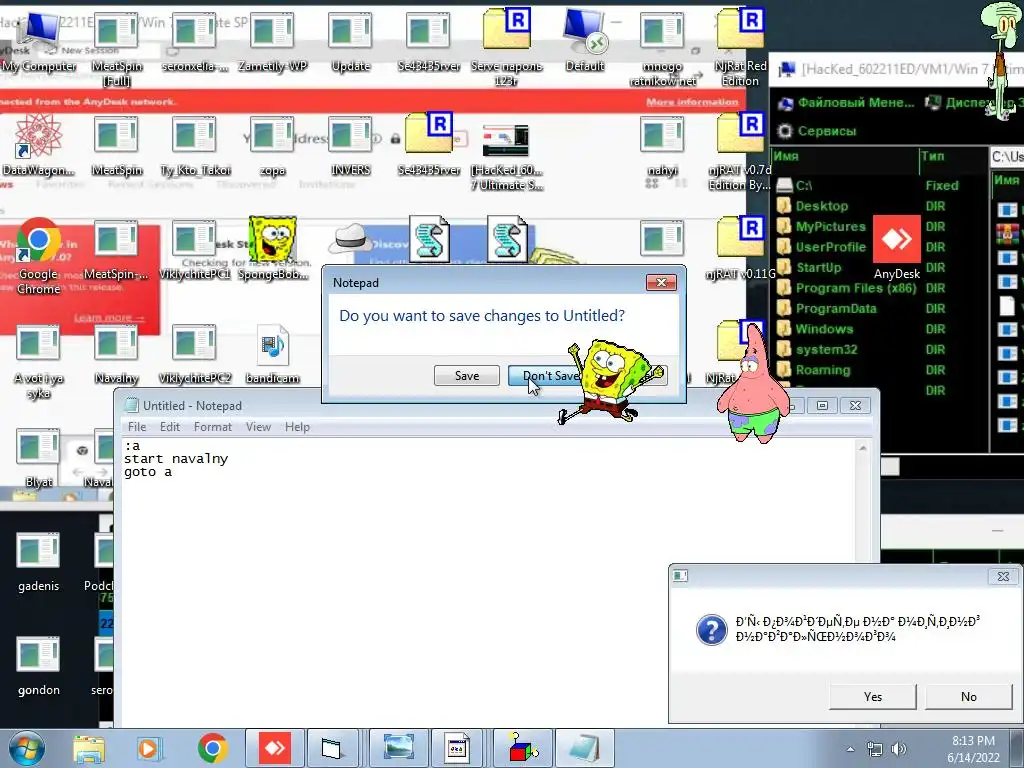Viewport: 1024px width, 768px height.
Task: Select the MyPictures folder row
Action: (879, 227)
